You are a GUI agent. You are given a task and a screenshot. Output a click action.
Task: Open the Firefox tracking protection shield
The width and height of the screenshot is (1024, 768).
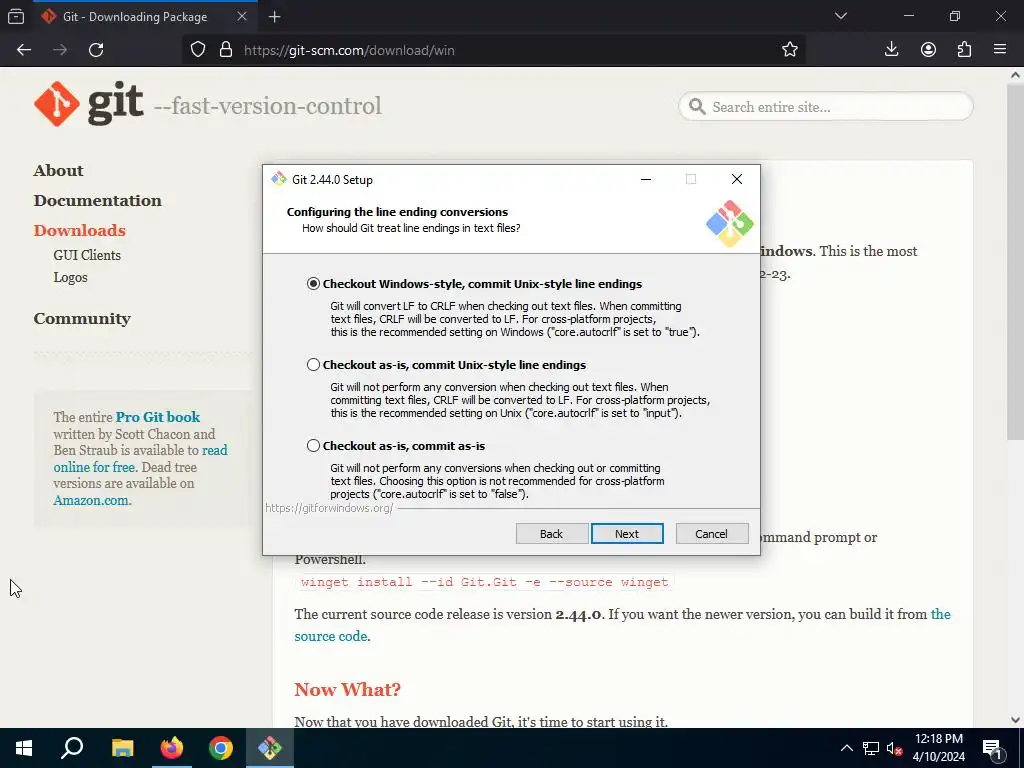click(198, 50)
